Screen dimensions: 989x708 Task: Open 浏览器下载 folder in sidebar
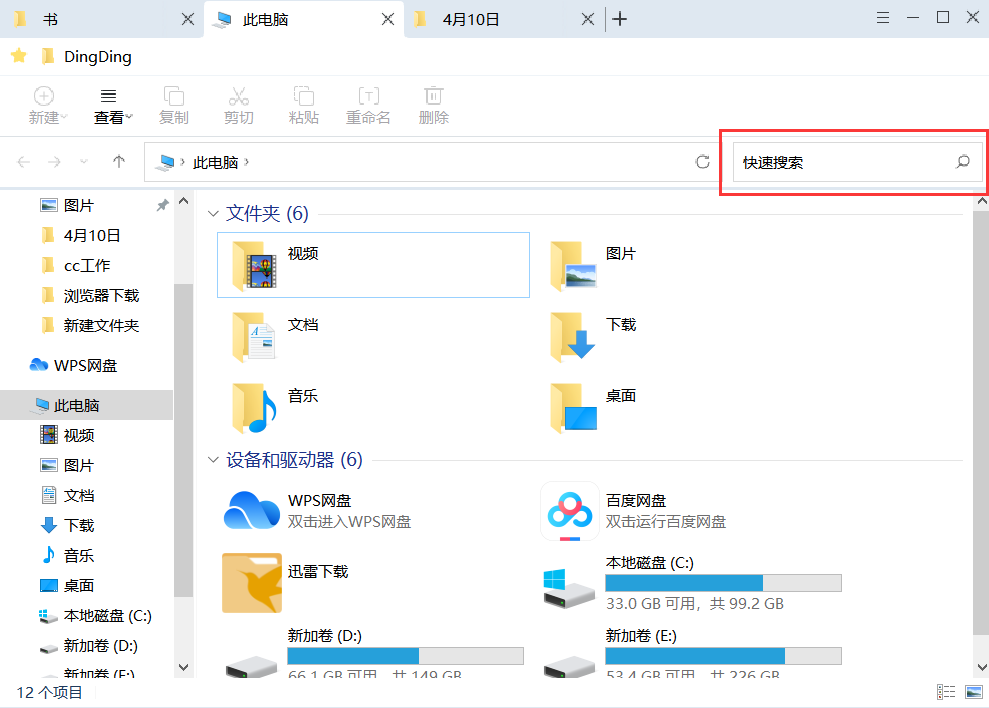tap(90, 295)
